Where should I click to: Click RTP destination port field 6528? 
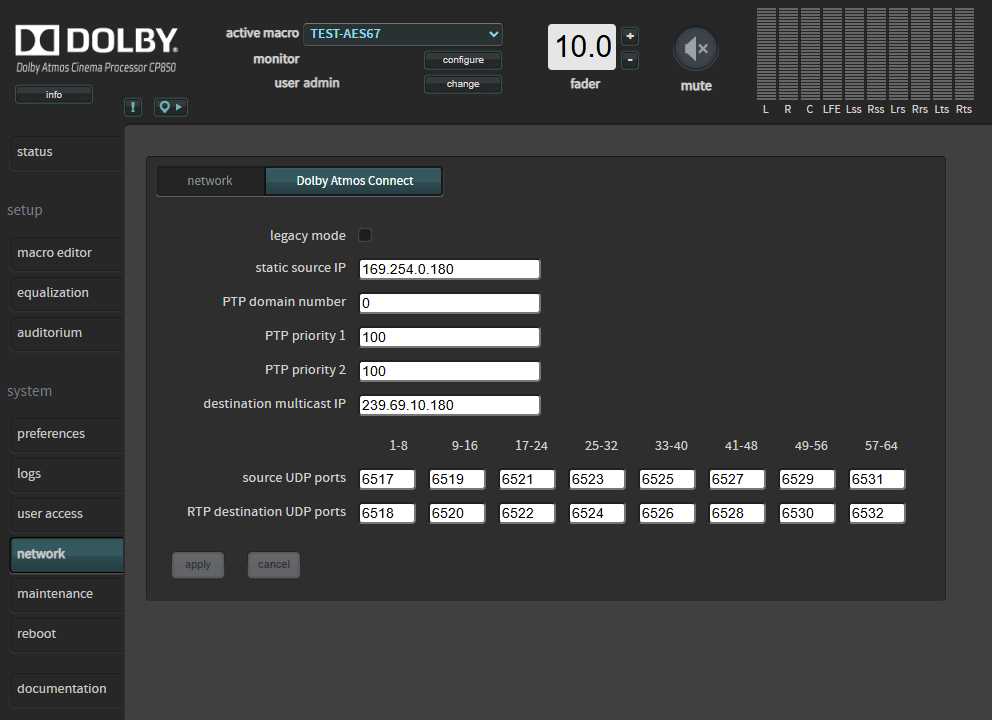point(737,513)
